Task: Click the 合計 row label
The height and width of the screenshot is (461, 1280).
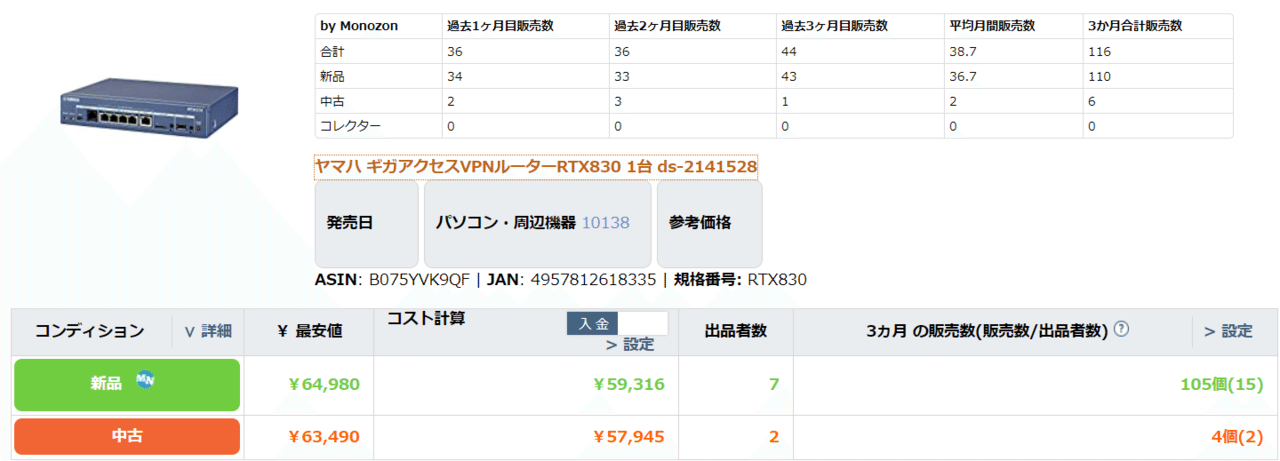Action: pos(332,51)
